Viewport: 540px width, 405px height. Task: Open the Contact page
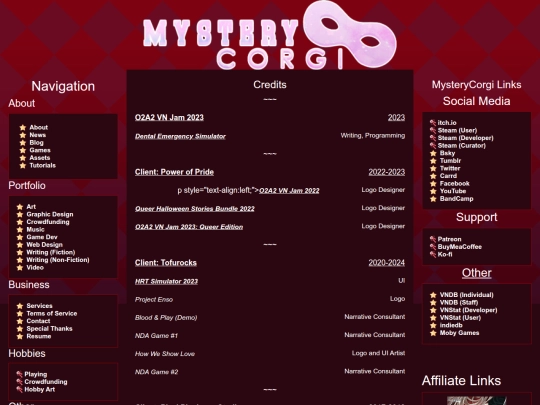[x=38, y=321]
